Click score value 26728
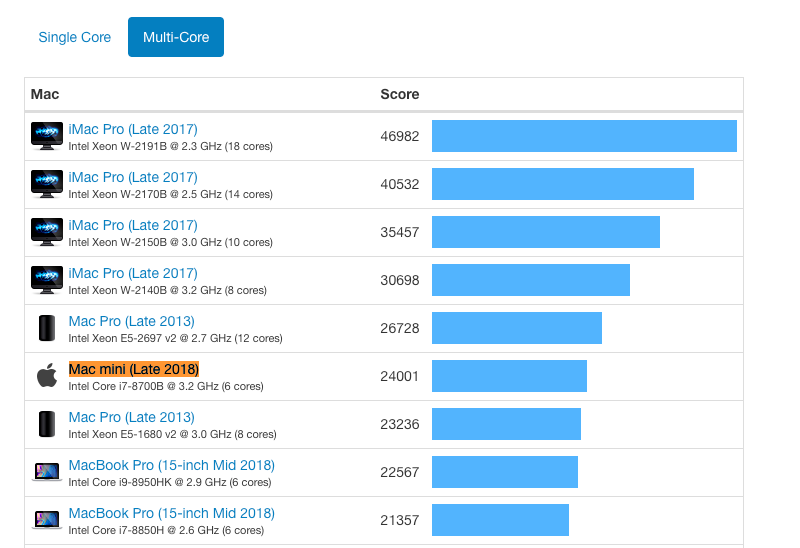This screenshot has height=548, width=800. 399,328
